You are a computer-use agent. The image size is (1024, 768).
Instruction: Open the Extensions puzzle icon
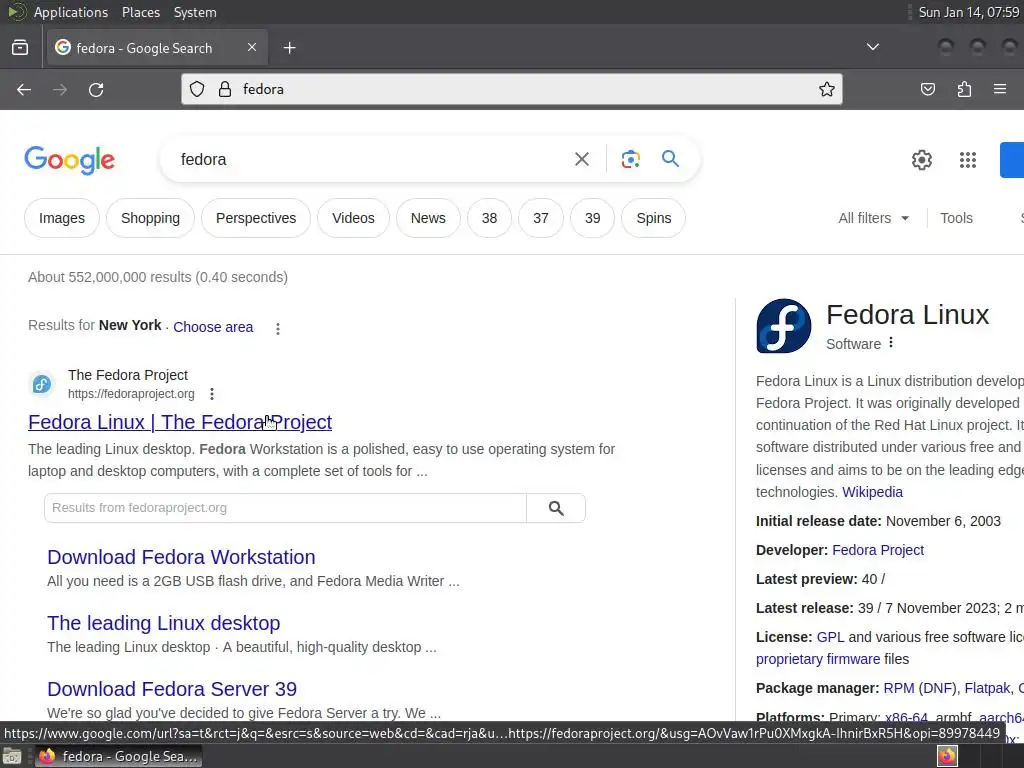(964, 89)
